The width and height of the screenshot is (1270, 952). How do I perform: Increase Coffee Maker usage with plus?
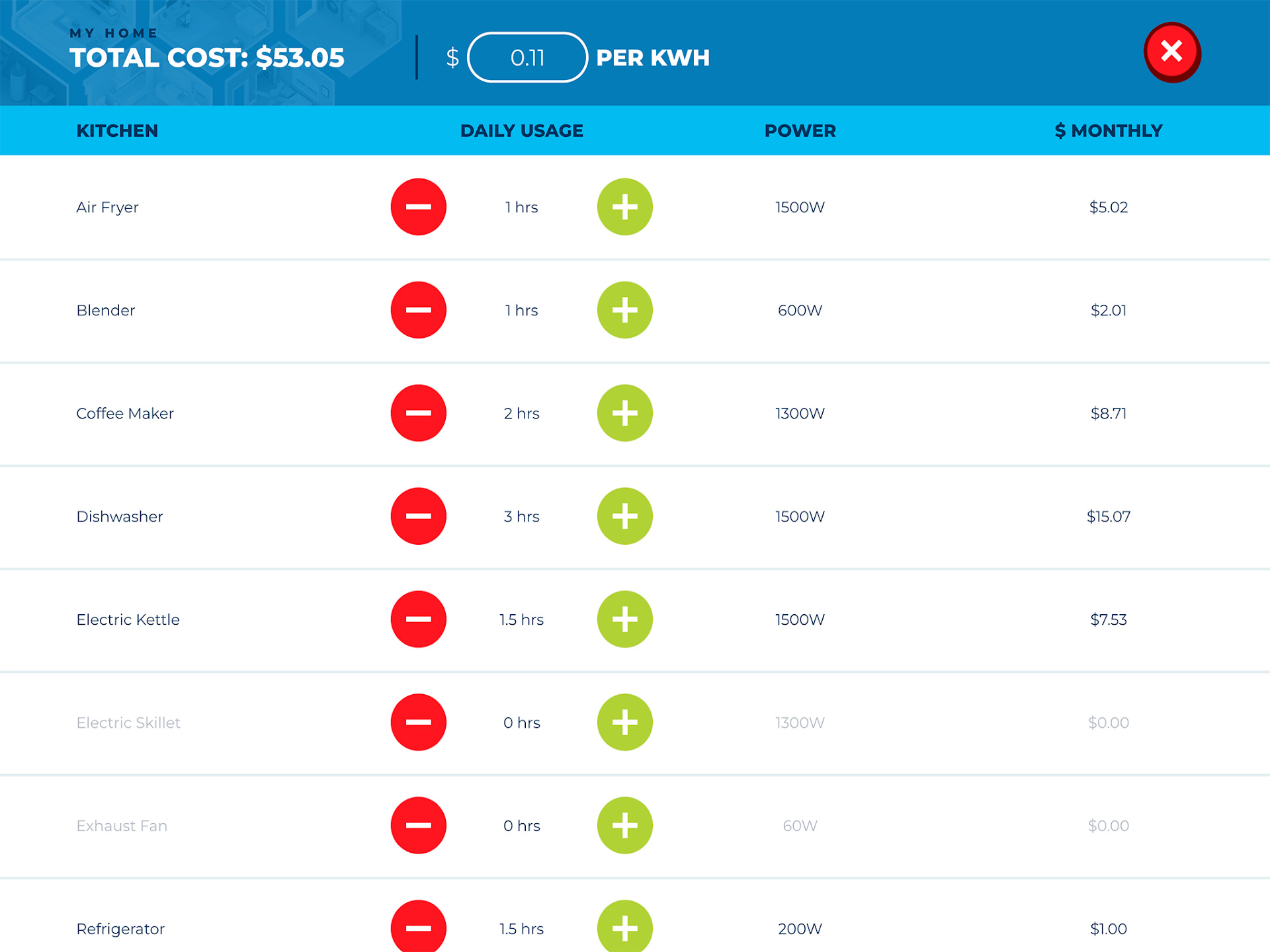[x=624, y=413]
